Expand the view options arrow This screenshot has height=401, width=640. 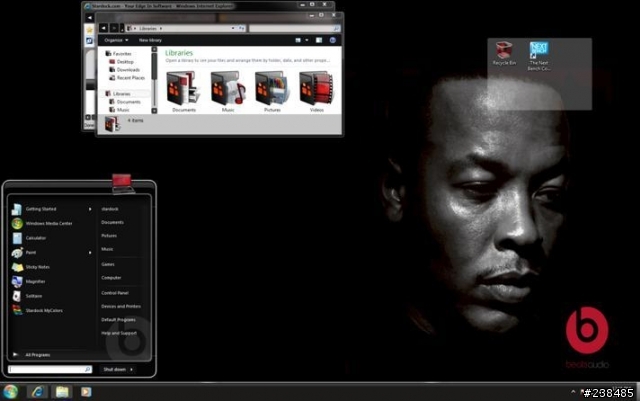pos(307,40)
